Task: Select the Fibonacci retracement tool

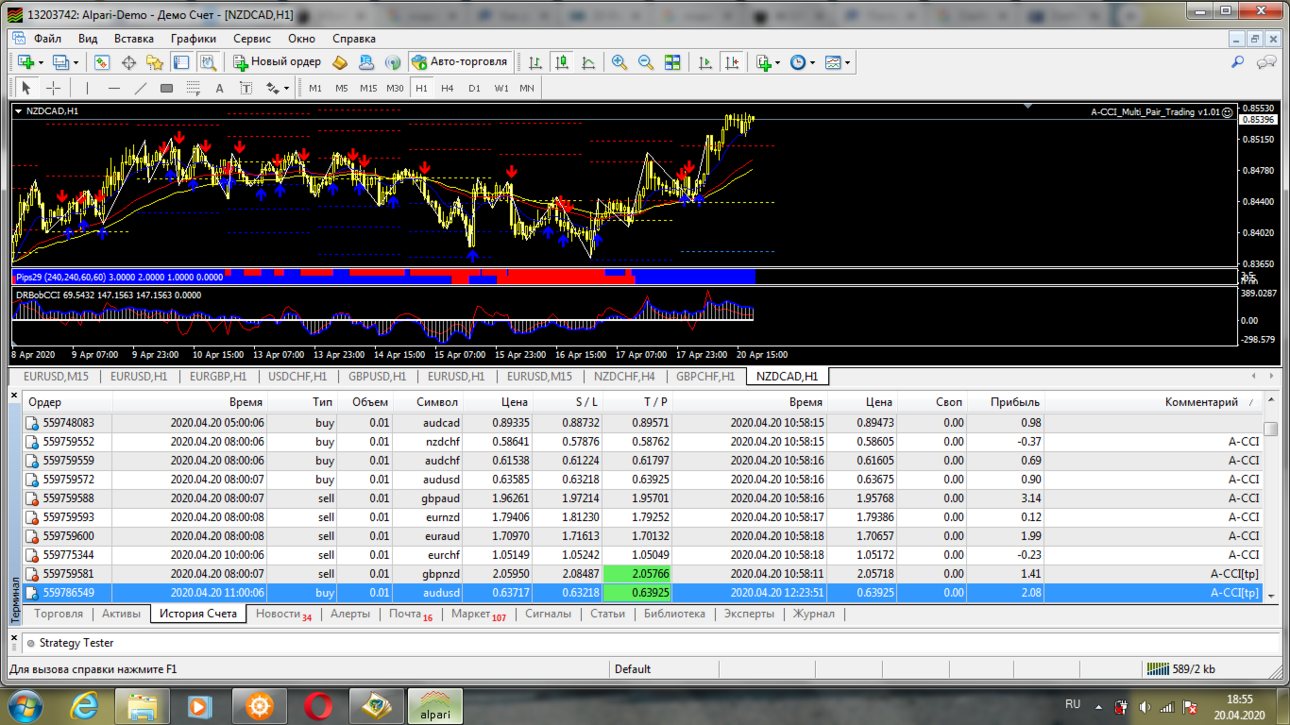Action: point(193,88)
